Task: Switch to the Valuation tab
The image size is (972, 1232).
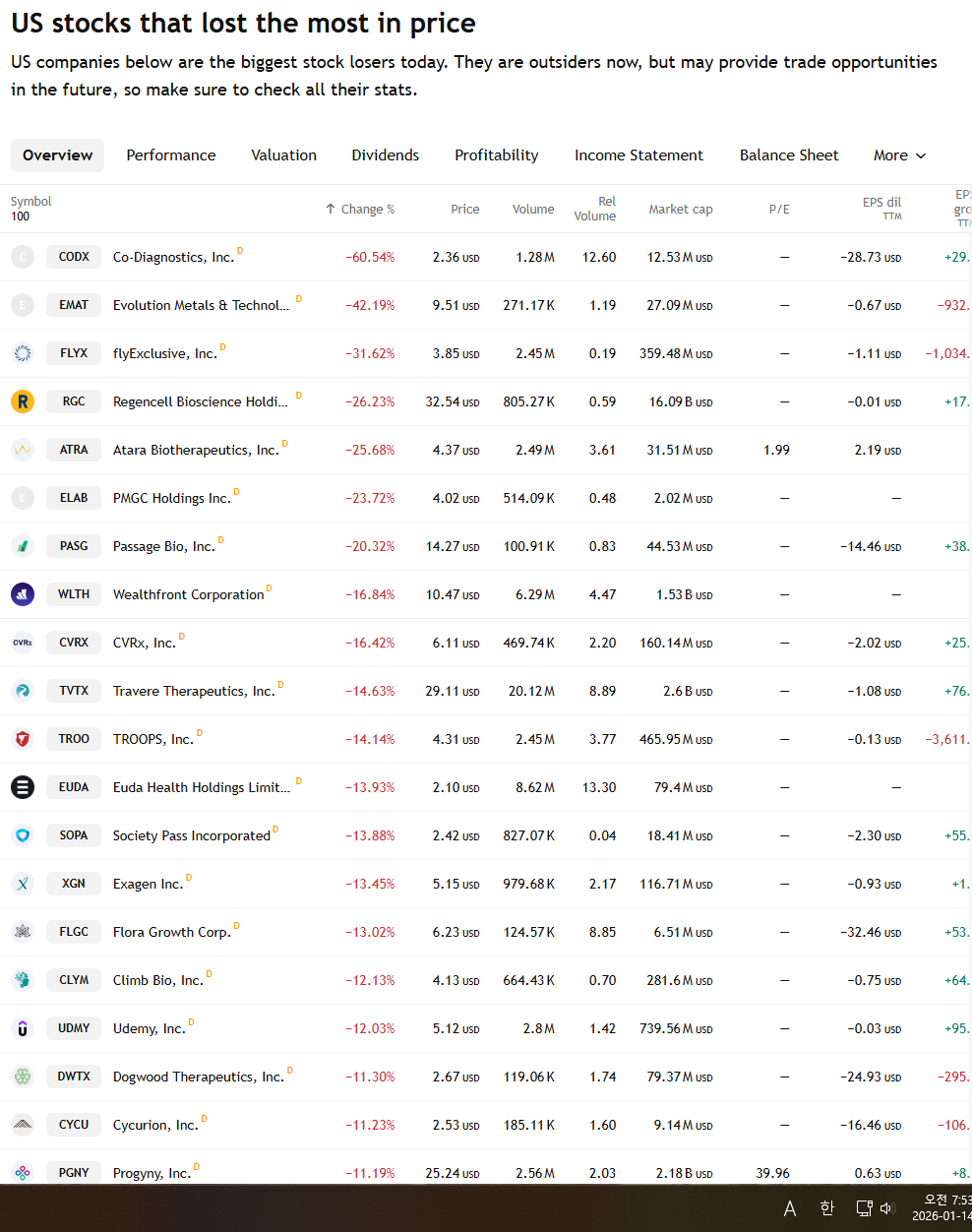Action: tap(283, 155)
